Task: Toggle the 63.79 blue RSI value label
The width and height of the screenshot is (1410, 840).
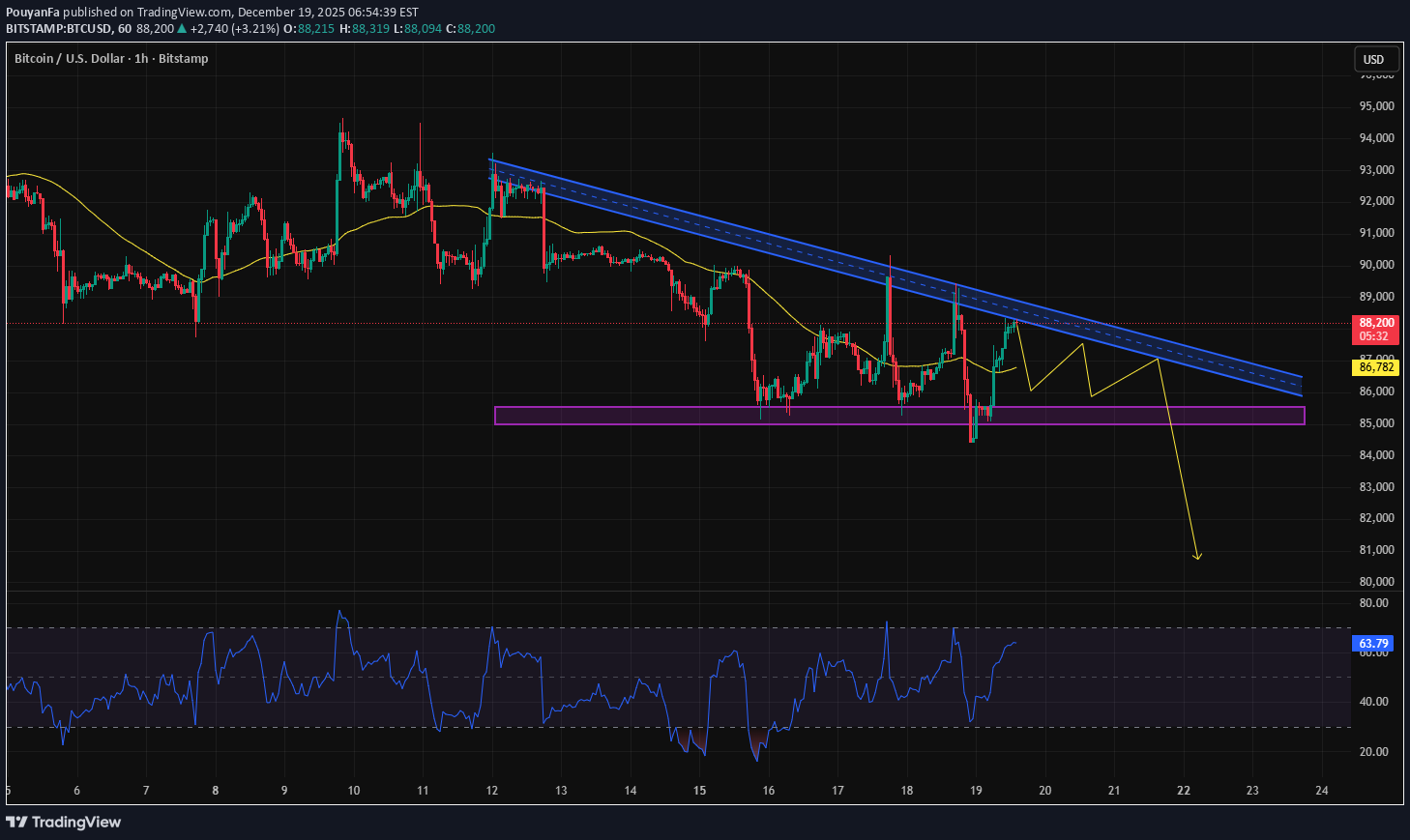Action: (1373, 643)
